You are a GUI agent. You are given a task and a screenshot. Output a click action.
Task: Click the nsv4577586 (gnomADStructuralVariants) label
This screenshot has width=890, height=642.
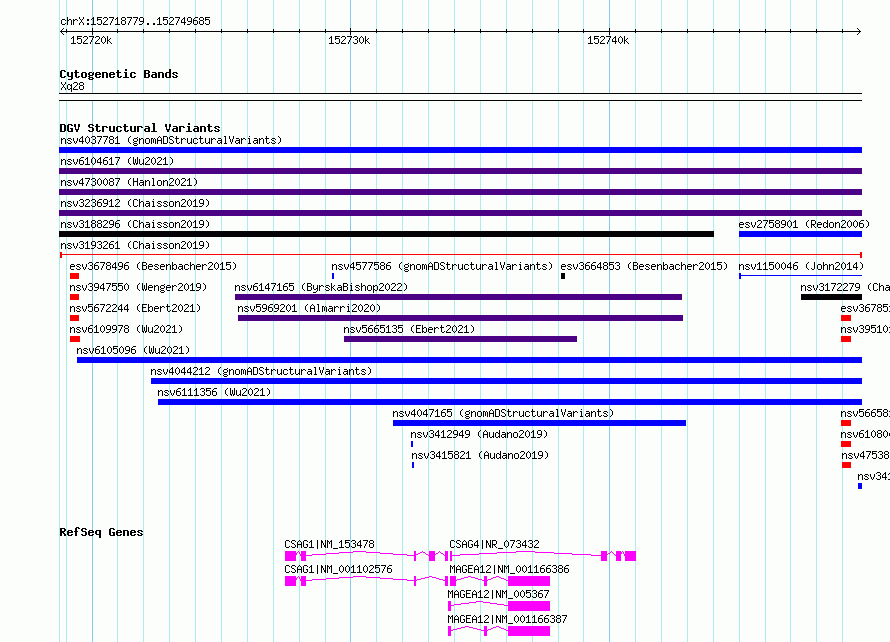click(442, 266)
